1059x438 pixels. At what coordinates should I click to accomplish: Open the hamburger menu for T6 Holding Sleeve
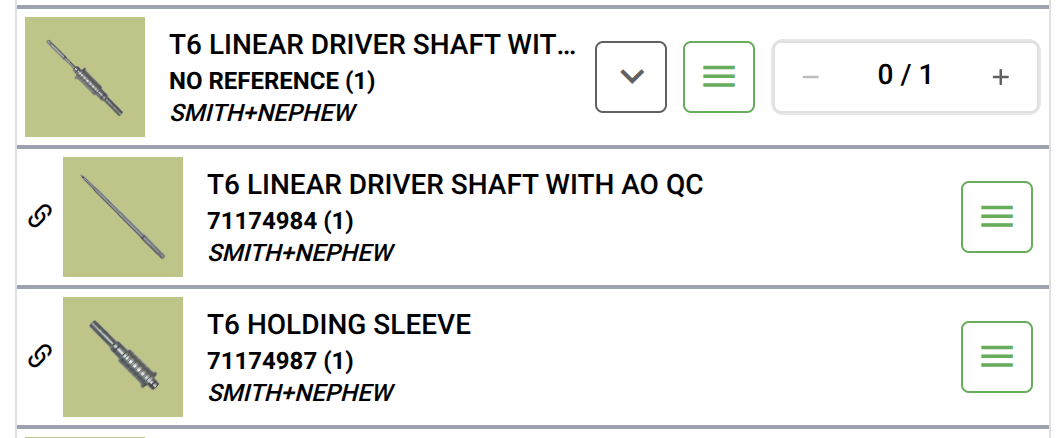tap(996, 357)
